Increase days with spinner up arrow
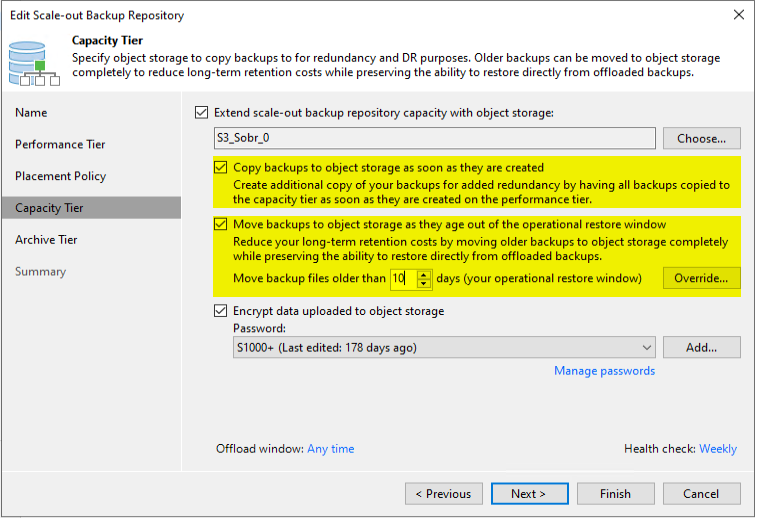 tap(424, 275)
